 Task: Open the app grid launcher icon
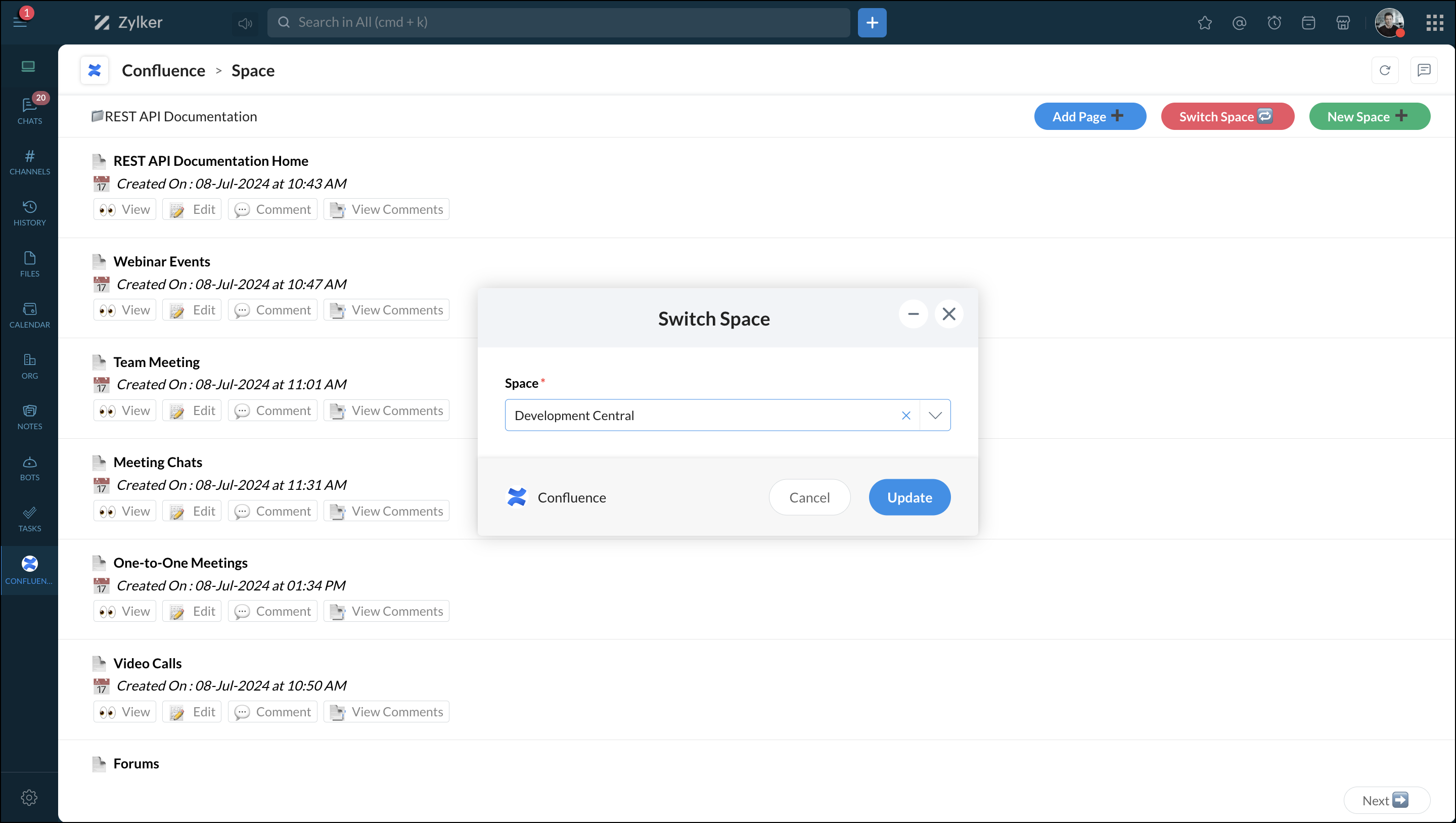point(1435,23)
